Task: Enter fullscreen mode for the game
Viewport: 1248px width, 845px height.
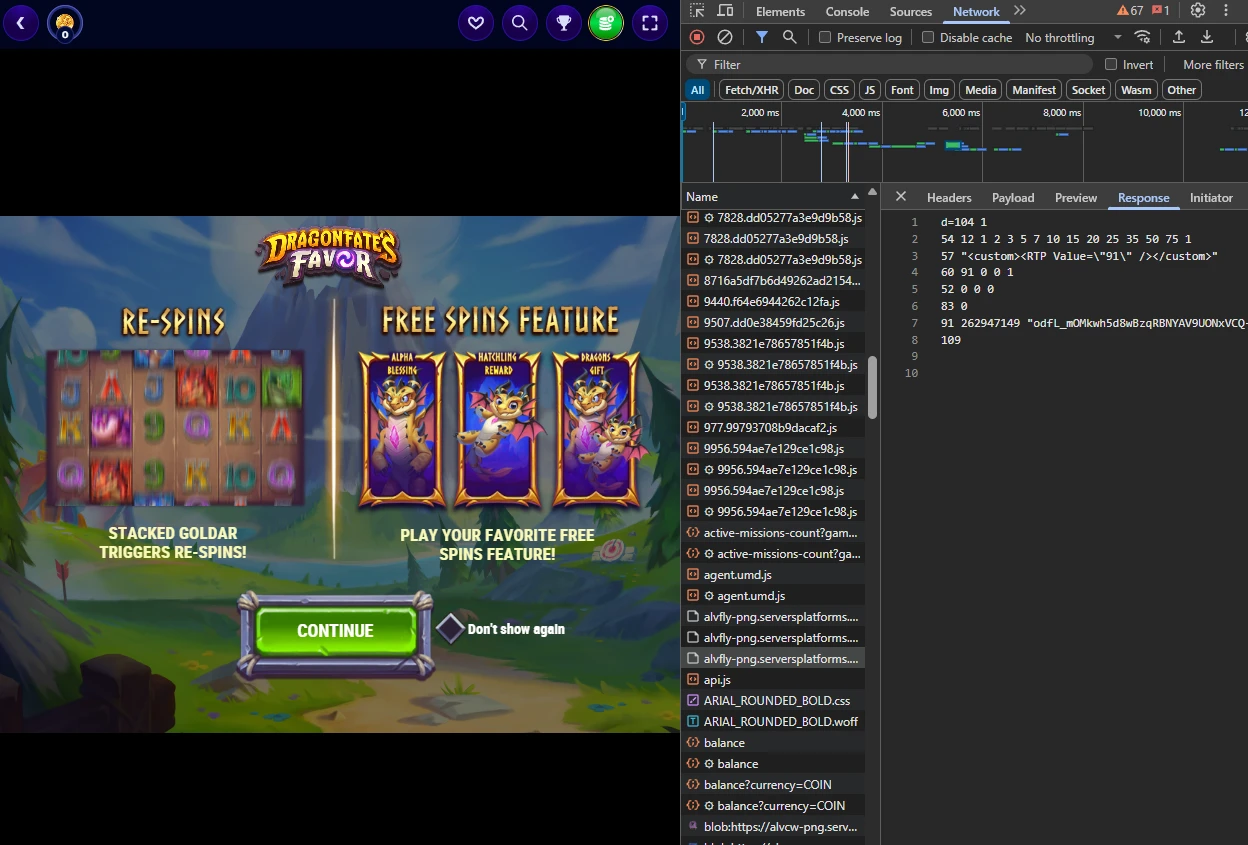Action: click(650, 22)
